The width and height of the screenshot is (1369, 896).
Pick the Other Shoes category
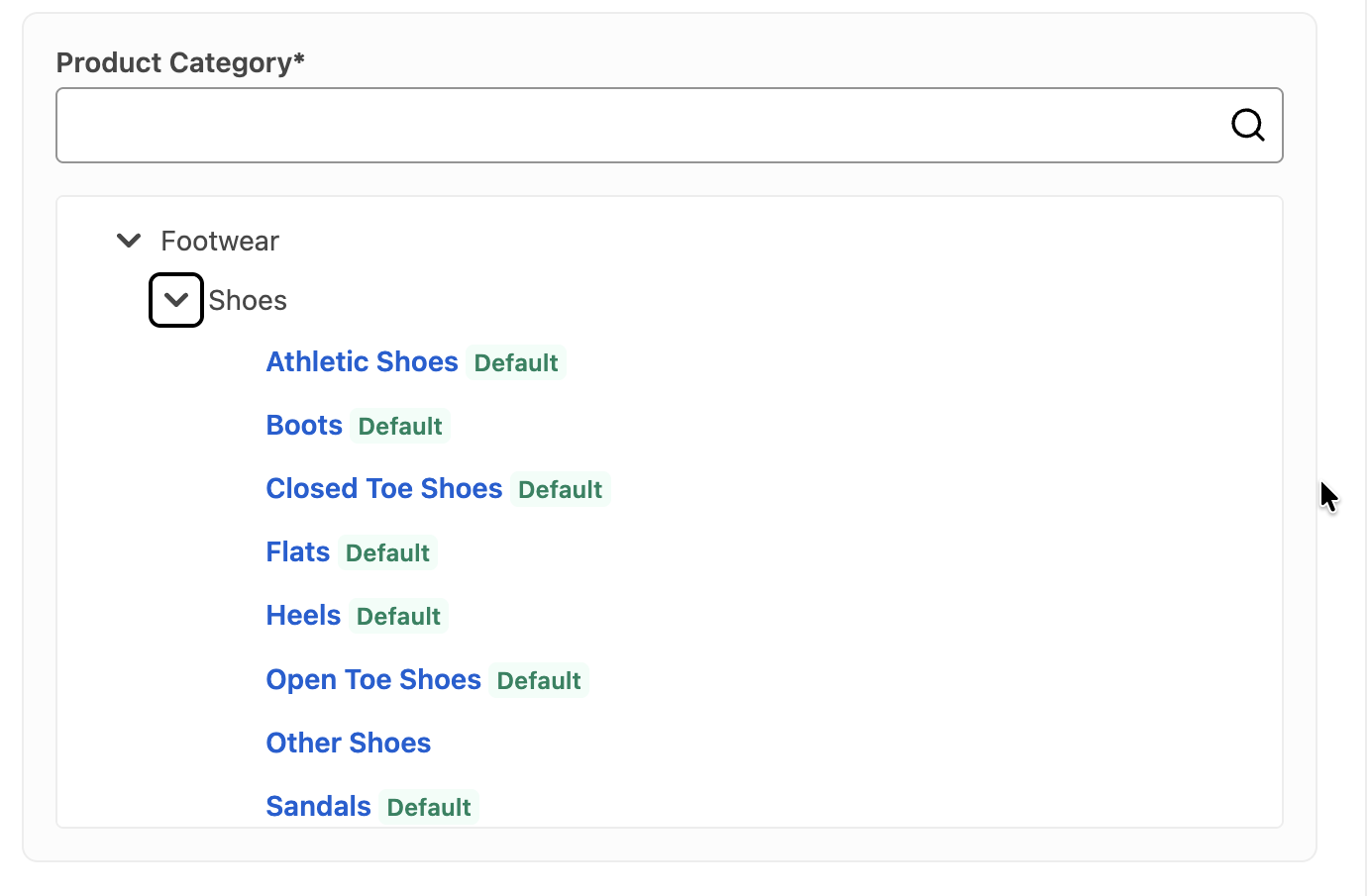click(x=349, y=743)
